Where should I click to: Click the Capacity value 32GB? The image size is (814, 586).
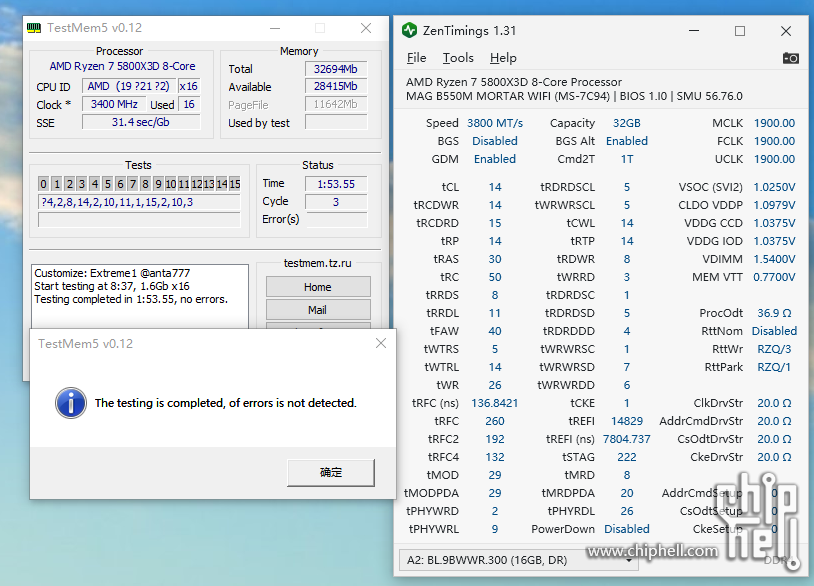(627, 123)
